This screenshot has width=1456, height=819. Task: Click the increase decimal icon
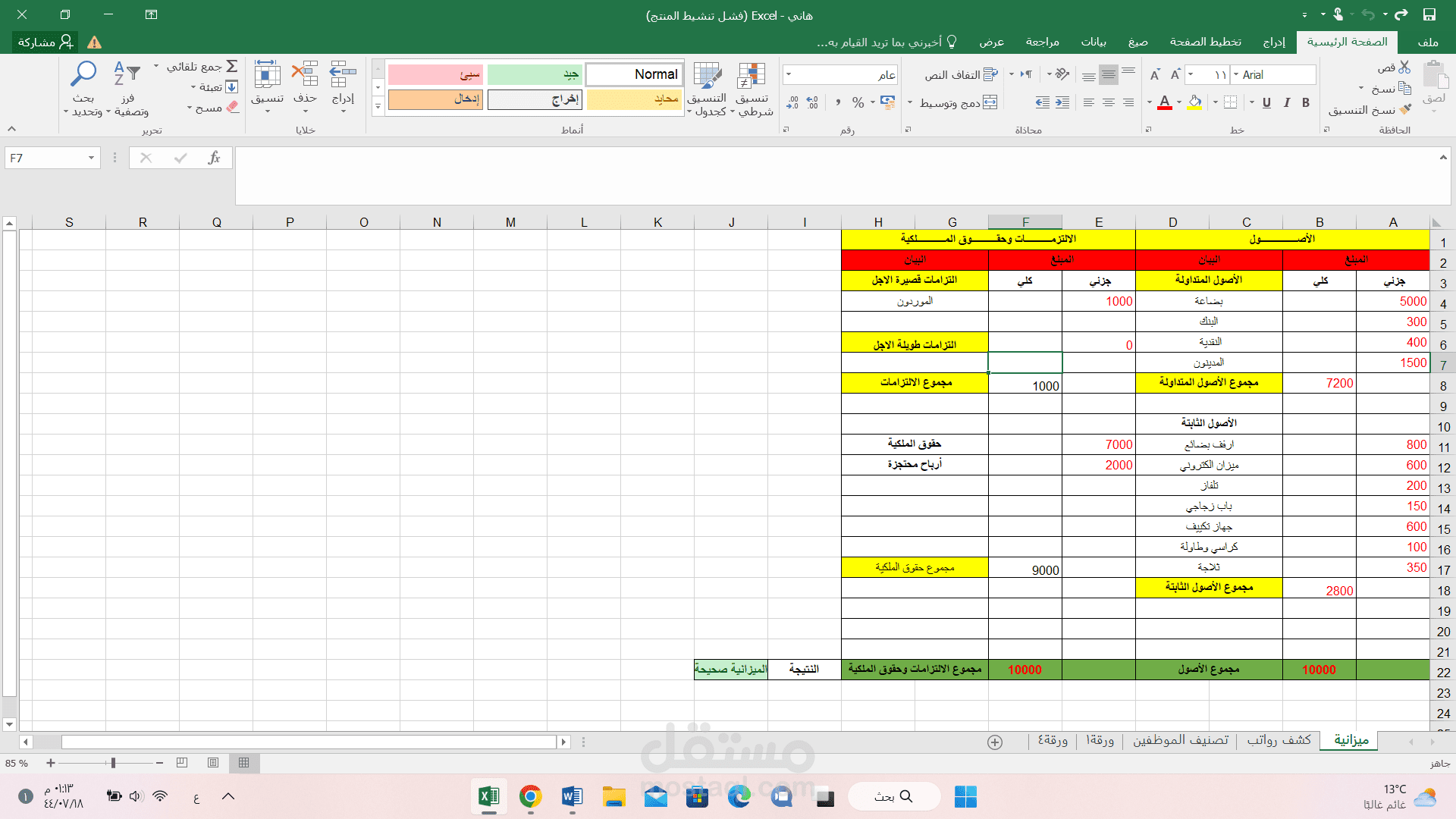(x=813, y=102)
